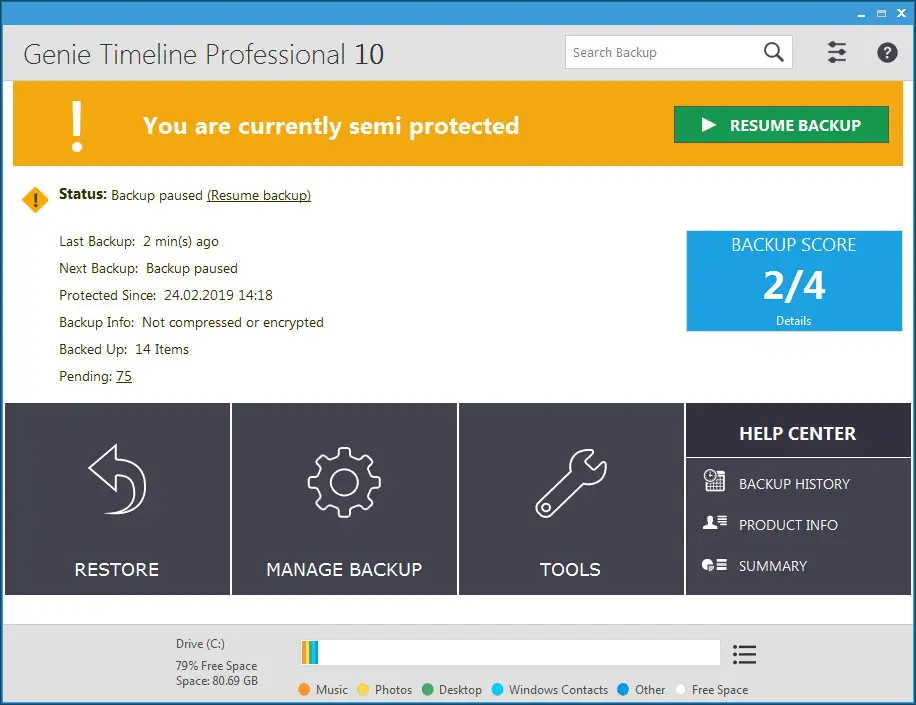The height and width of the screenshot is (705, 916).
Task: Click 'Not compressed or encrypted' text
Action: coord(233,322)
